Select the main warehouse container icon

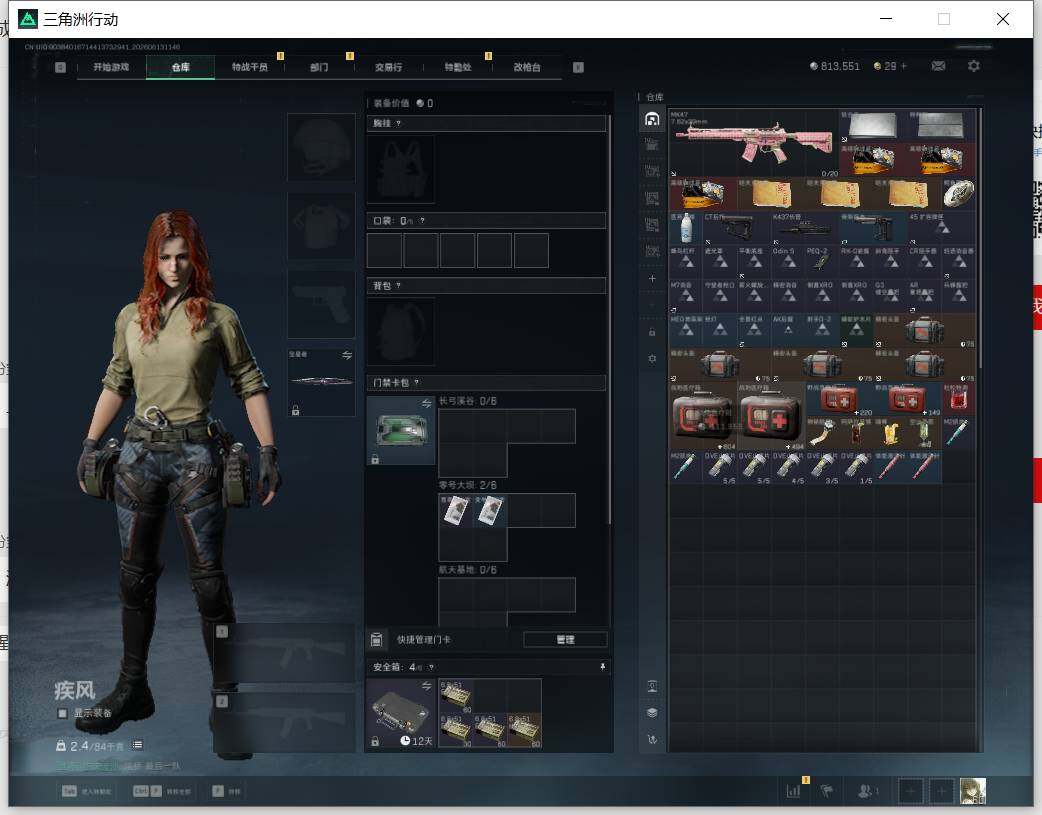click(652, 119)
